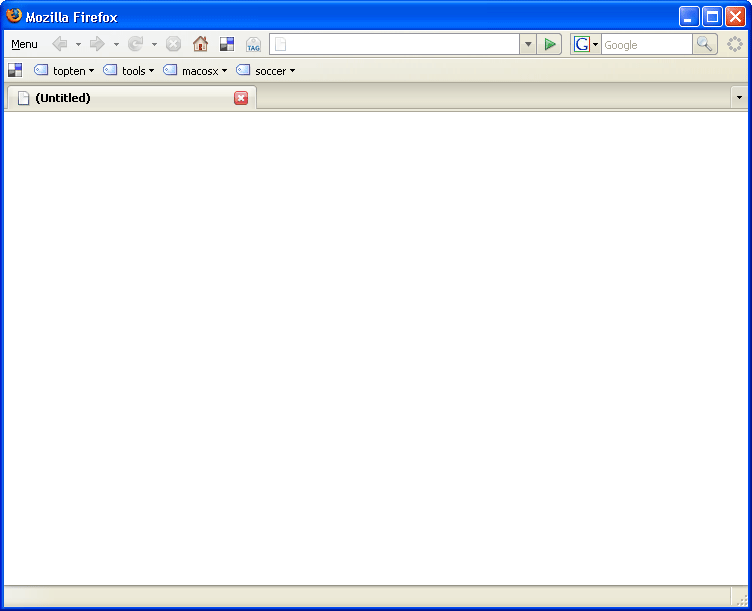This screenshot has width=752, height=611.
Task: Open the Back history dropdown arrow
Action: click(78, 45)
